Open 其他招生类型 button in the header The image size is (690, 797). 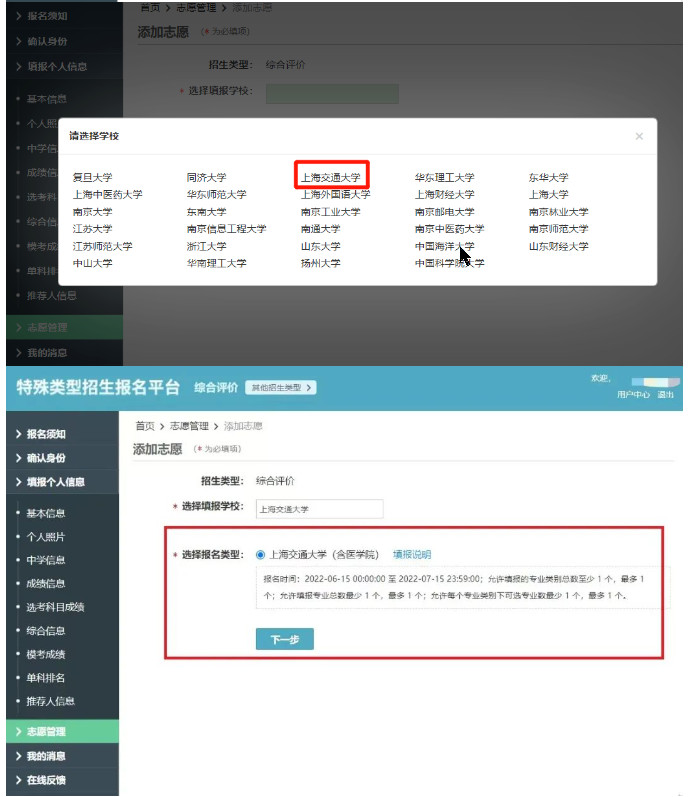281,387
